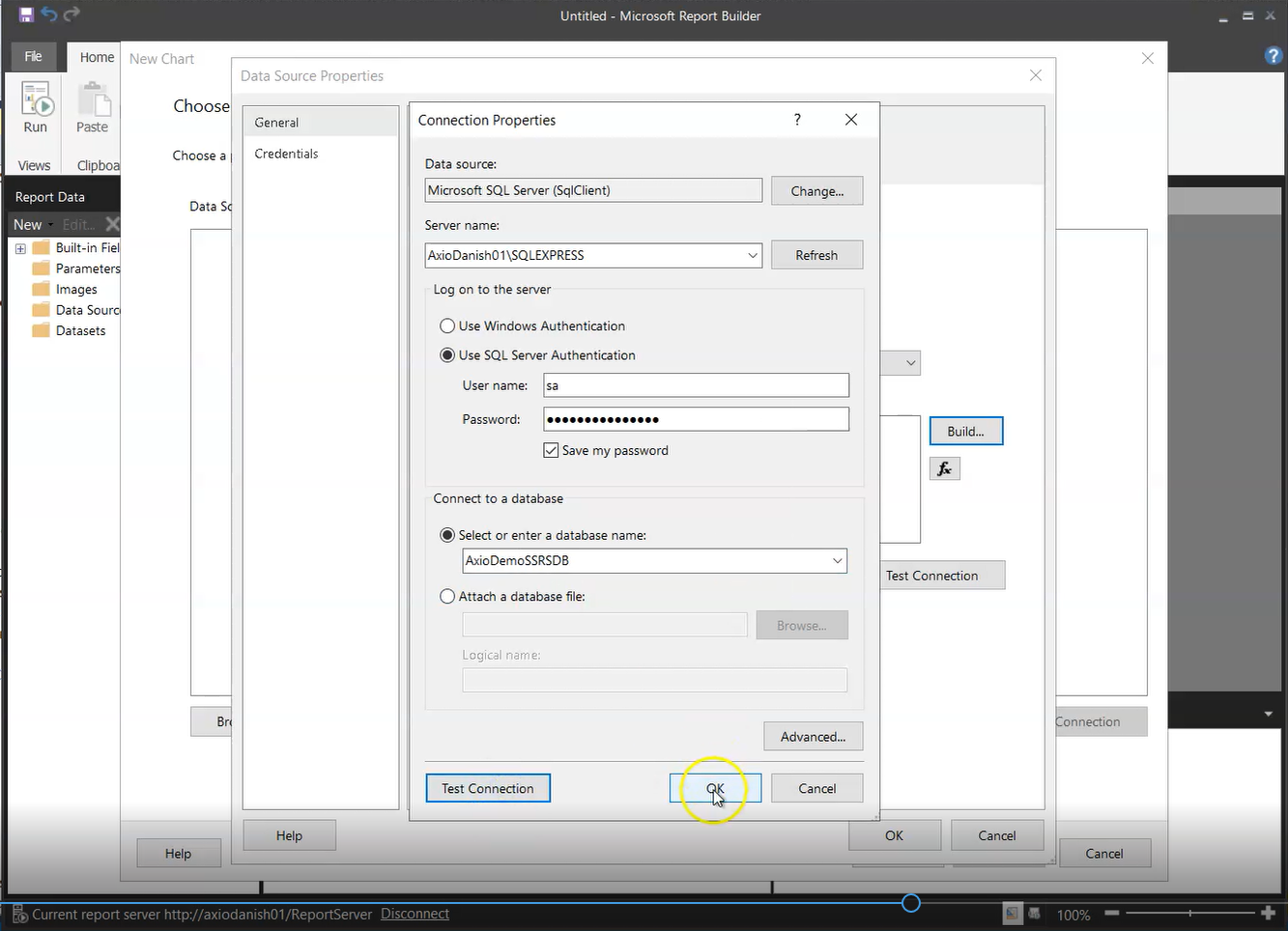This screenshot has width=1288, height=931.
Task: Open the Advanced connection settings
Action: pyautogui.click(x=813, y=737)
